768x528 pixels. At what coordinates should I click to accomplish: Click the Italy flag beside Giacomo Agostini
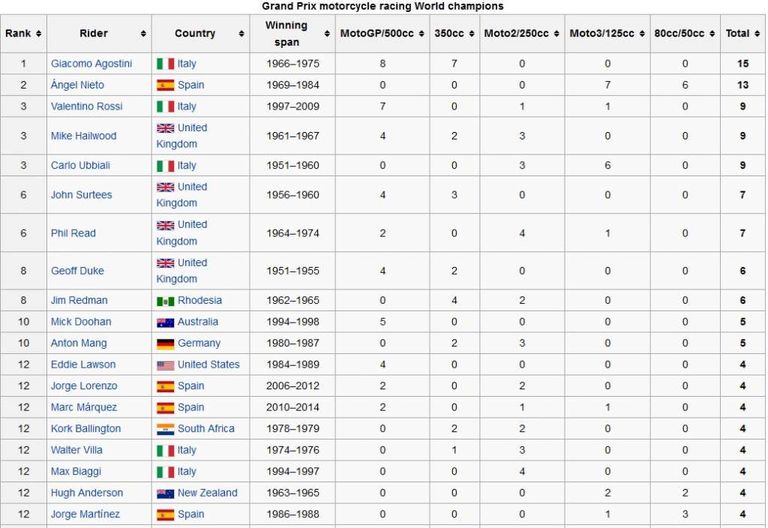tap(165, 64)
